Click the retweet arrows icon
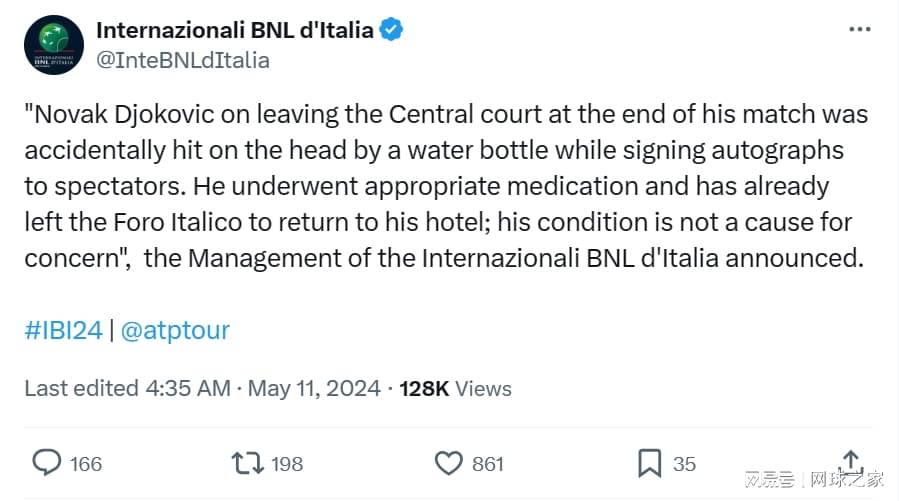The height and width of the screenshot is (501, 899). coord(248,463)
